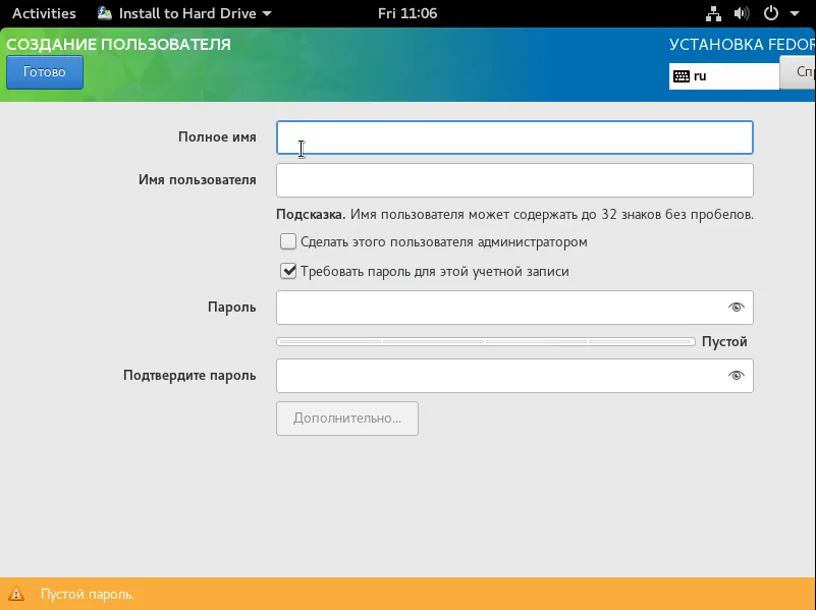Click the warning triangle icon in orange bar
This screenshot has height=610, width=816.
16,593
